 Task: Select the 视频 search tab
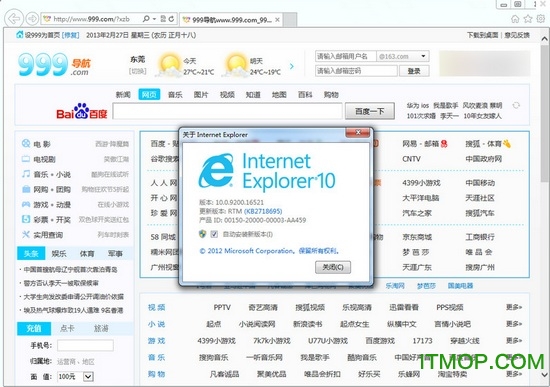[x=227, y=95]
